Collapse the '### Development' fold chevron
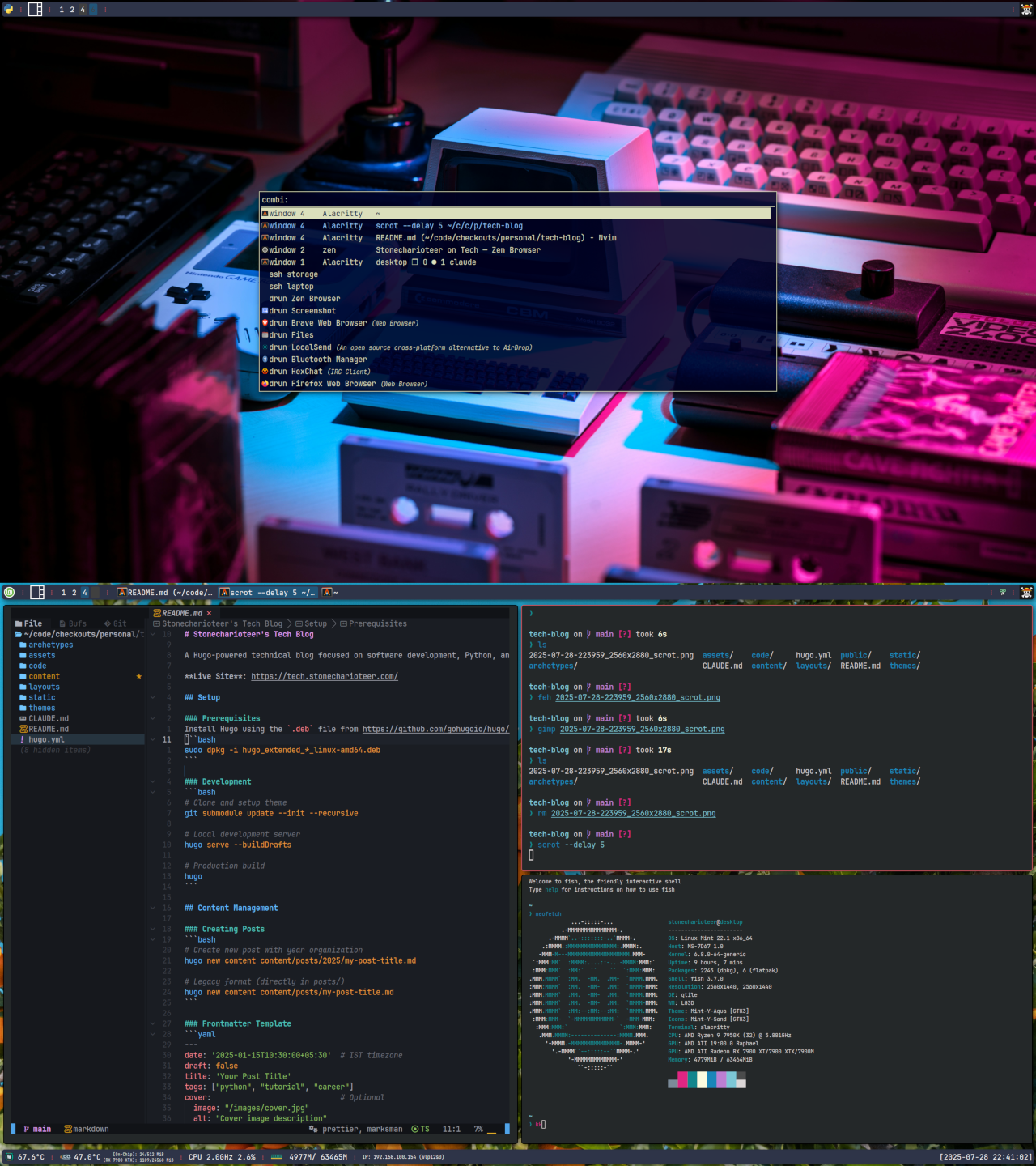Image resolution: width=1036 pixels, height=1166 pixels. (x=152, y=781)
